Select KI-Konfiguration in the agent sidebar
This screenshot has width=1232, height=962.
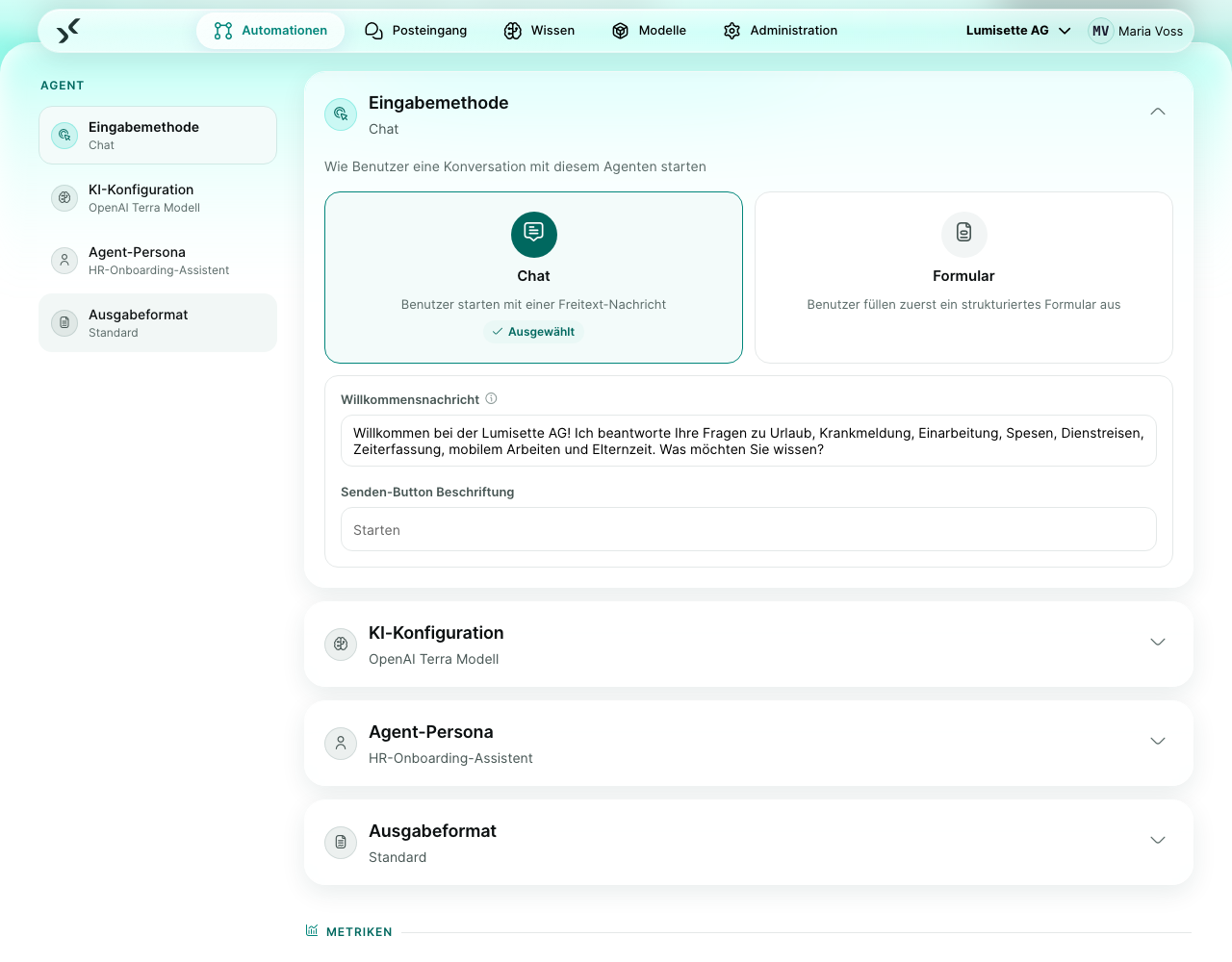[x=158, y=198]
